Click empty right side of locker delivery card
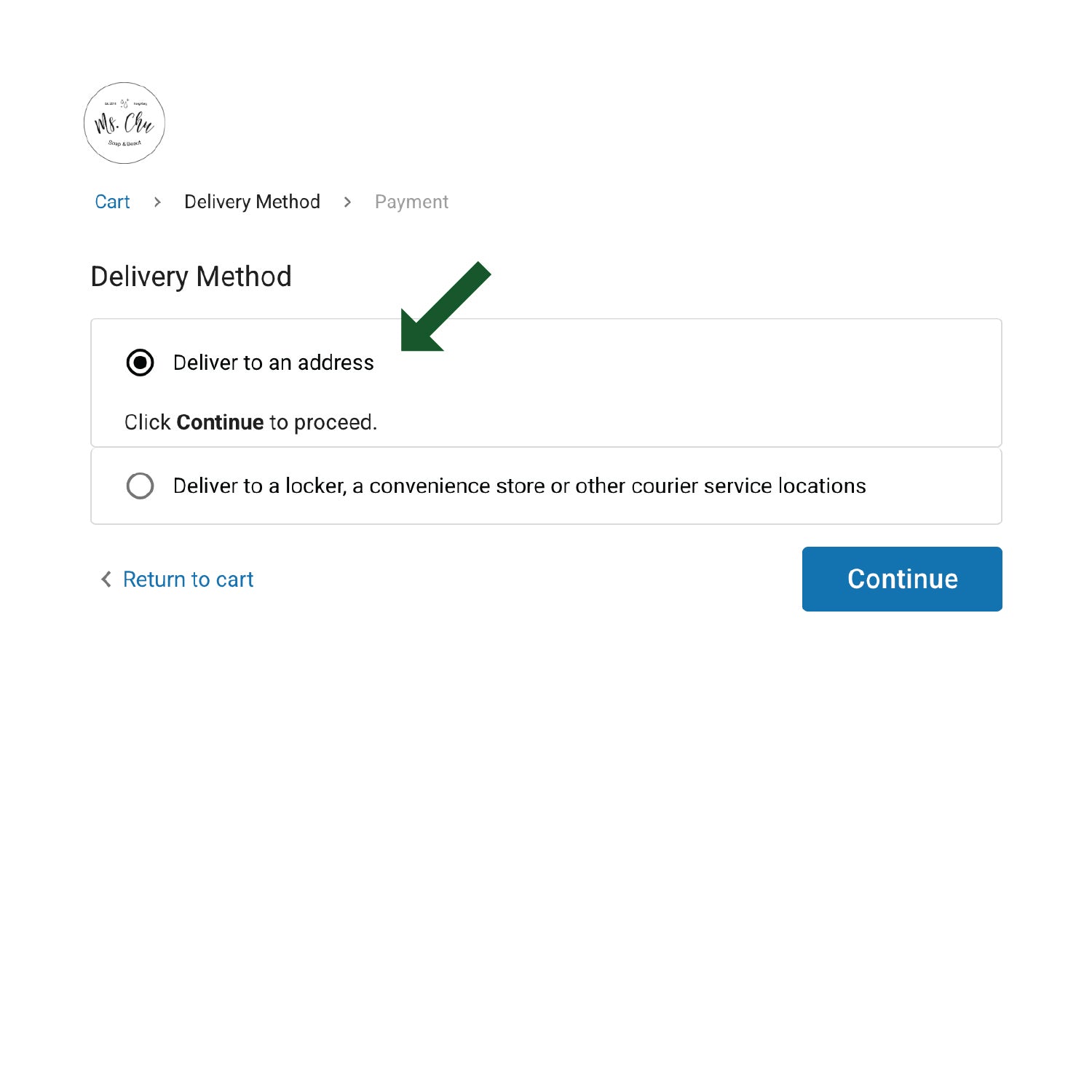1092x1092 pixels. [935, 486]
